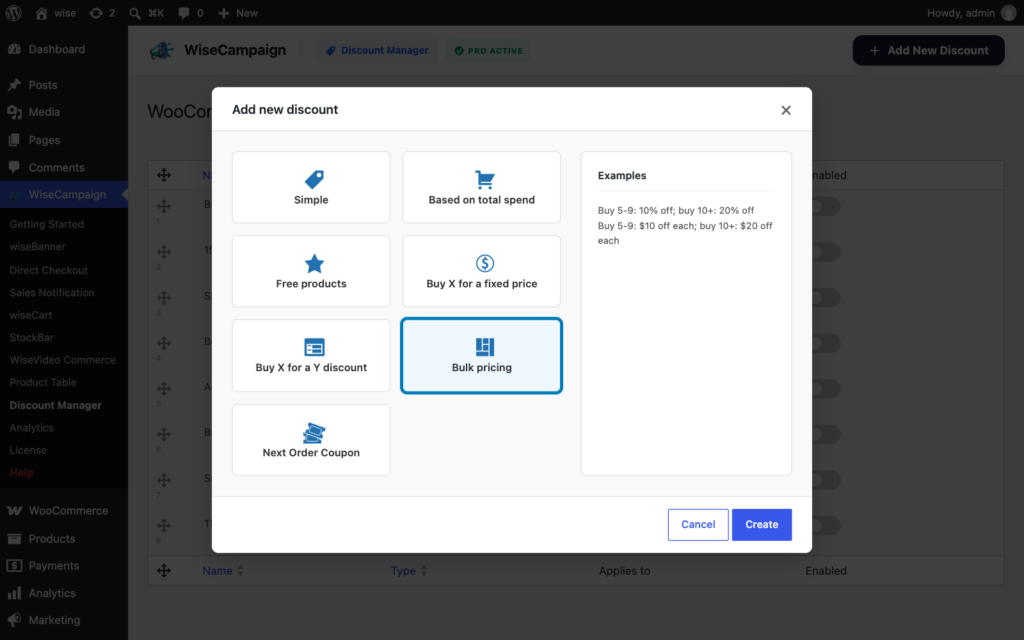This screenshot has height=640, width=1024.
Task: Select the Simple discount type card
Action: [x=311, y=187]
